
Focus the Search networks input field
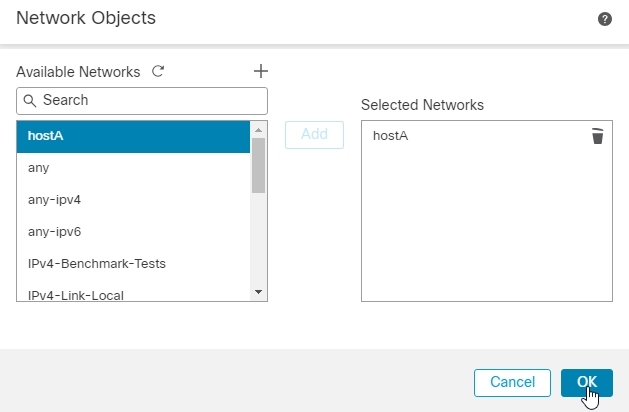coord(150,100)
